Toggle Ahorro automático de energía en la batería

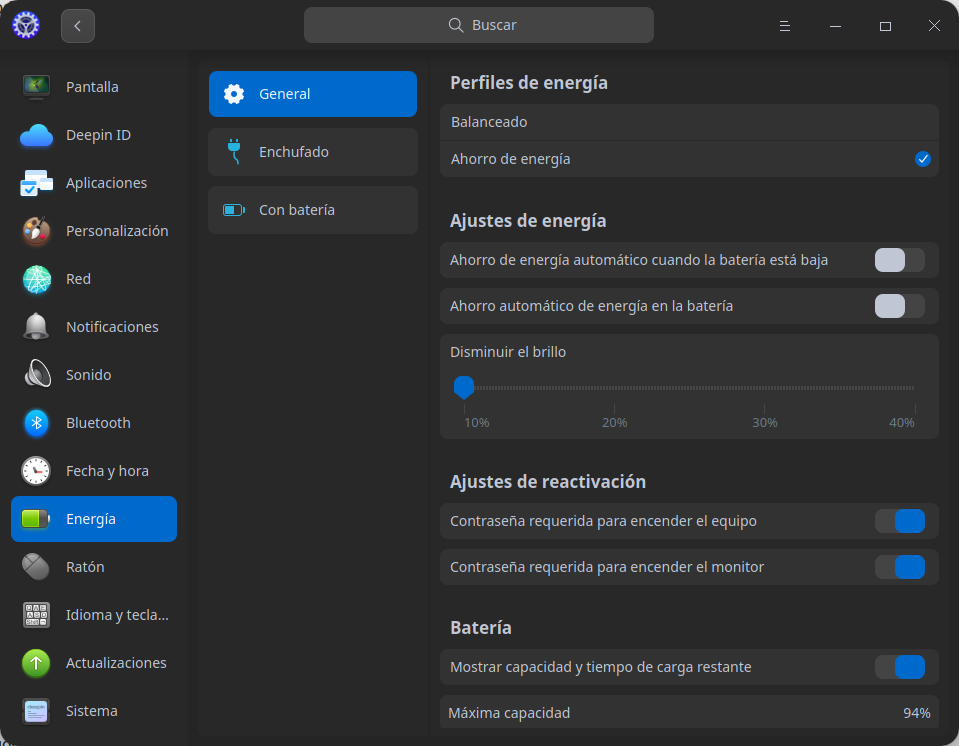coord(900,306)
